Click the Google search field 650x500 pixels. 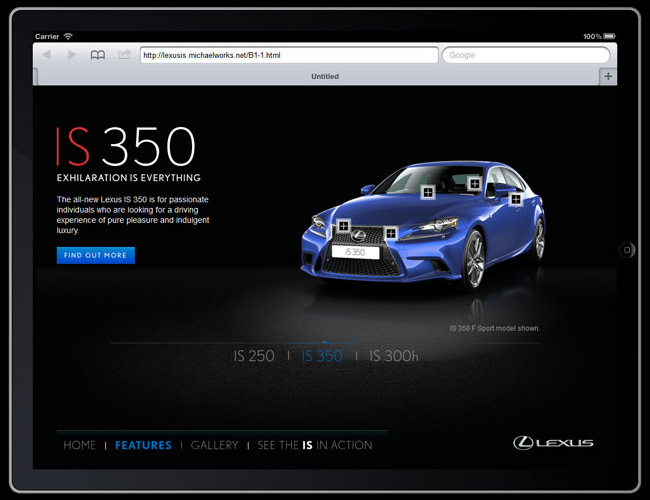click(525, 55)
